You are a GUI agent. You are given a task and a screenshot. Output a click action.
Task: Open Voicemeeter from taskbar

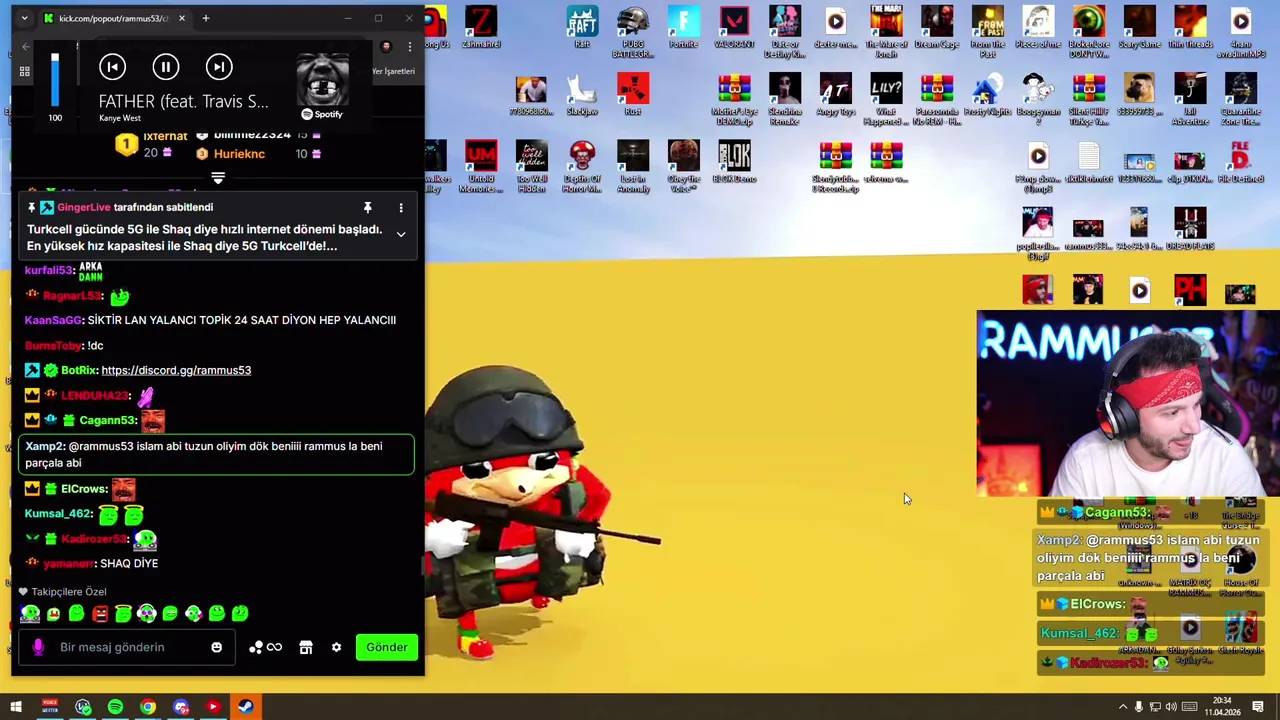click(x=49, y=707)
